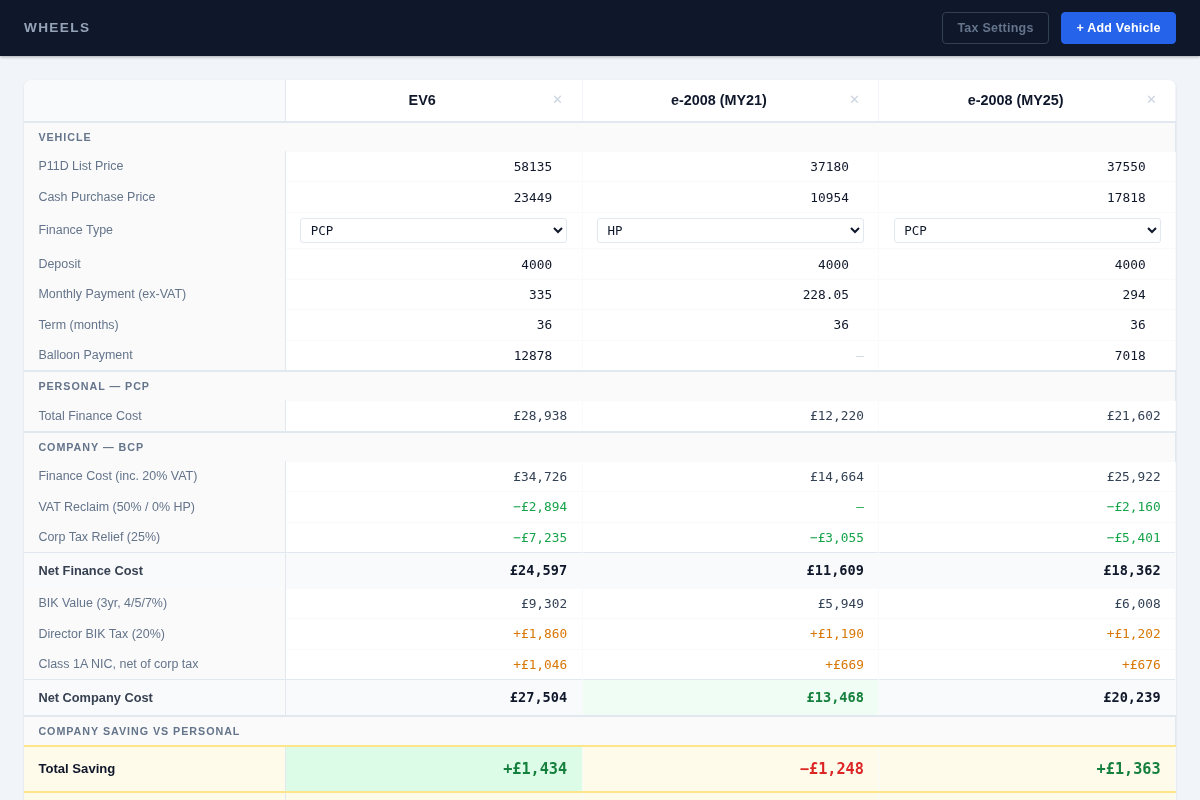1200x800 pixels.
Task: Edit e-2008 (MY25) P11D List Price 37550
Action: click(1027, 166)
